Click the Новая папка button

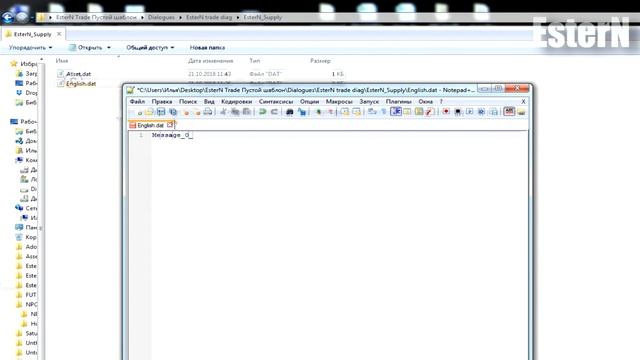click(x=207, y=48)
